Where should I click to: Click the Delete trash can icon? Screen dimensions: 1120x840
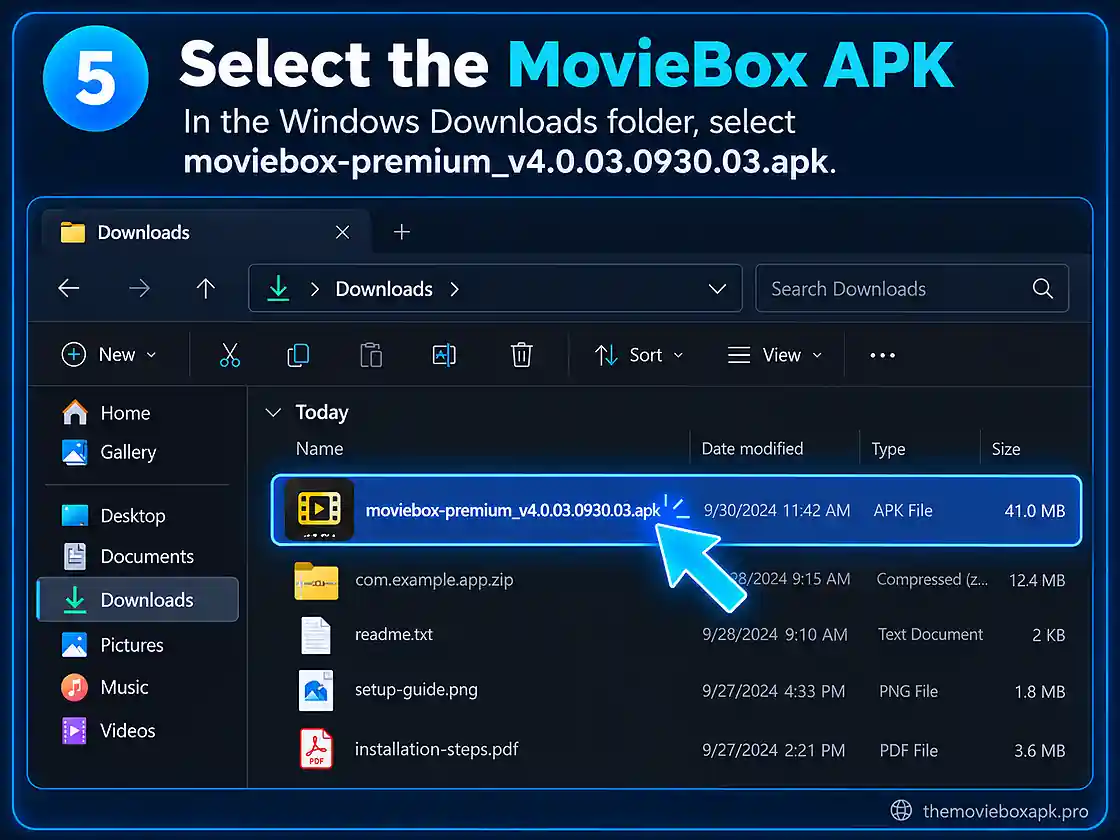coord(521,355)
